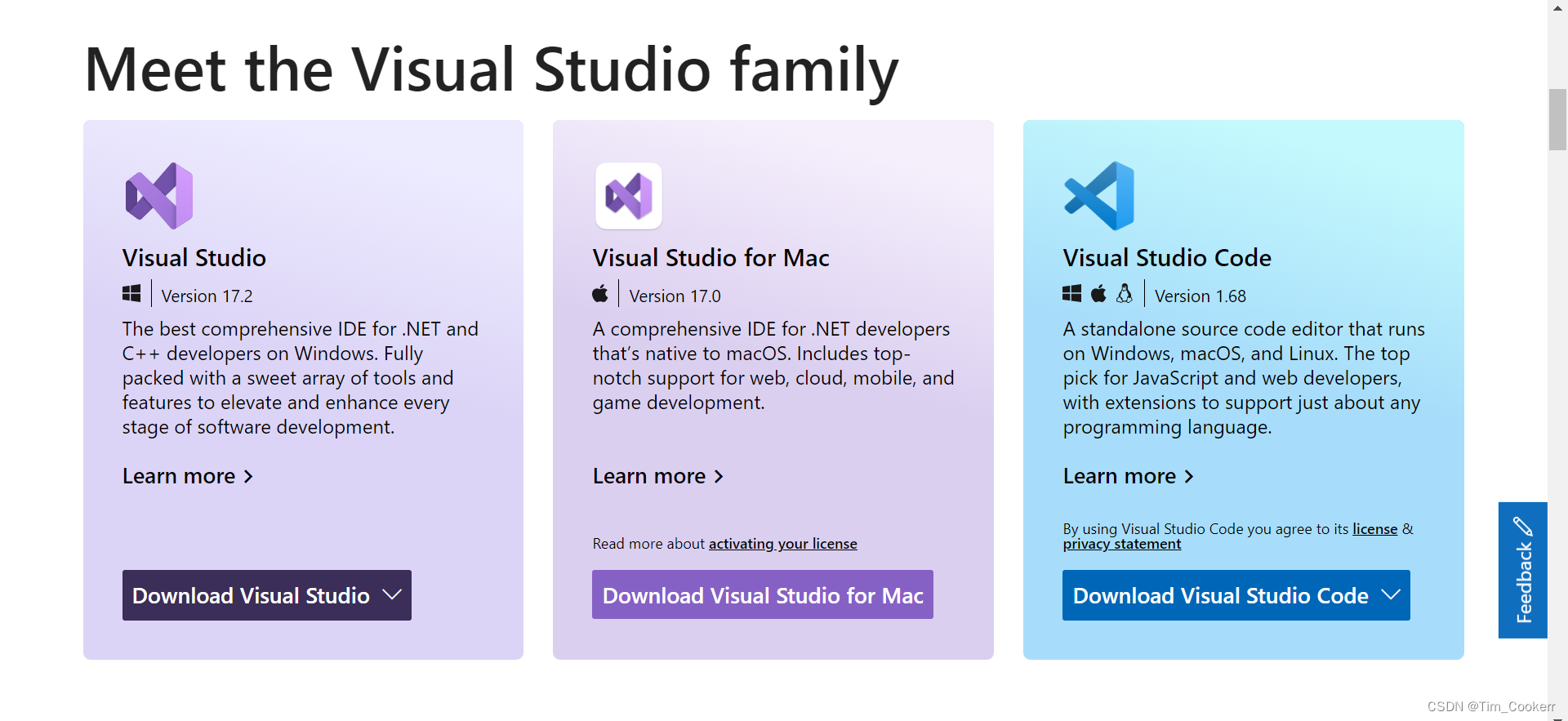Expand chevron on Download Visual Studio button
The width and height of the screenshot is (1568, 721).
[x=392, y=594]
